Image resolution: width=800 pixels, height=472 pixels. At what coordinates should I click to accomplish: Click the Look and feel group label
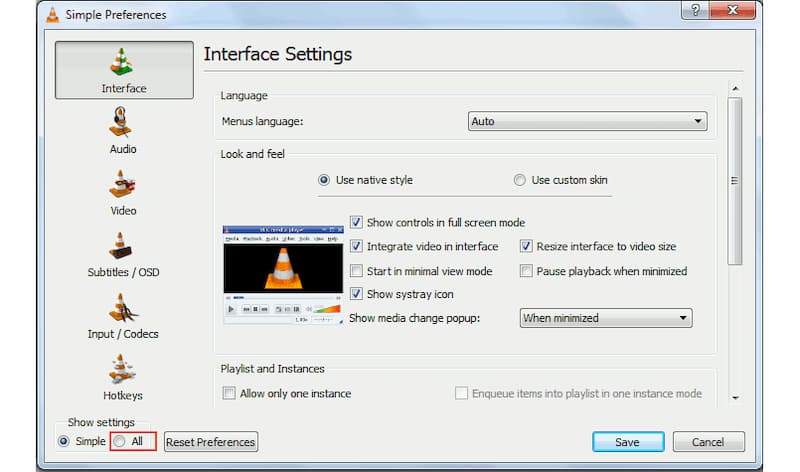click(x=253, y=154)
